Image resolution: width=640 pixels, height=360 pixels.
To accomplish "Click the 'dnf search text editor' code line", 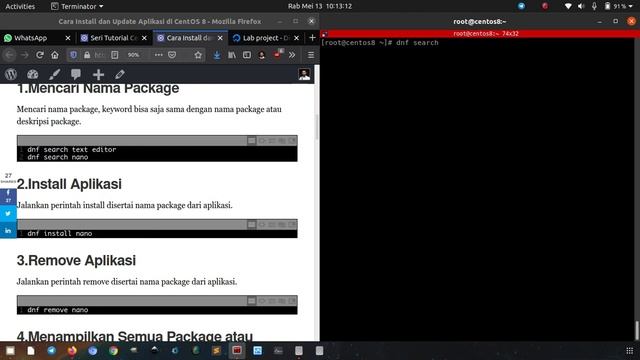I will tap(72, 150).
